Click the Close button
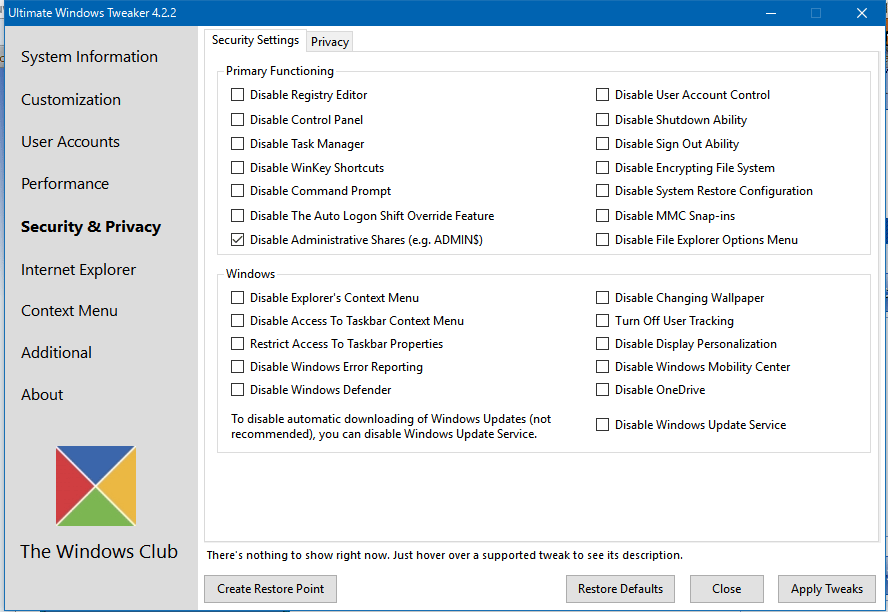The height and width of the screenshot is (612, 888). coord(727,589)
